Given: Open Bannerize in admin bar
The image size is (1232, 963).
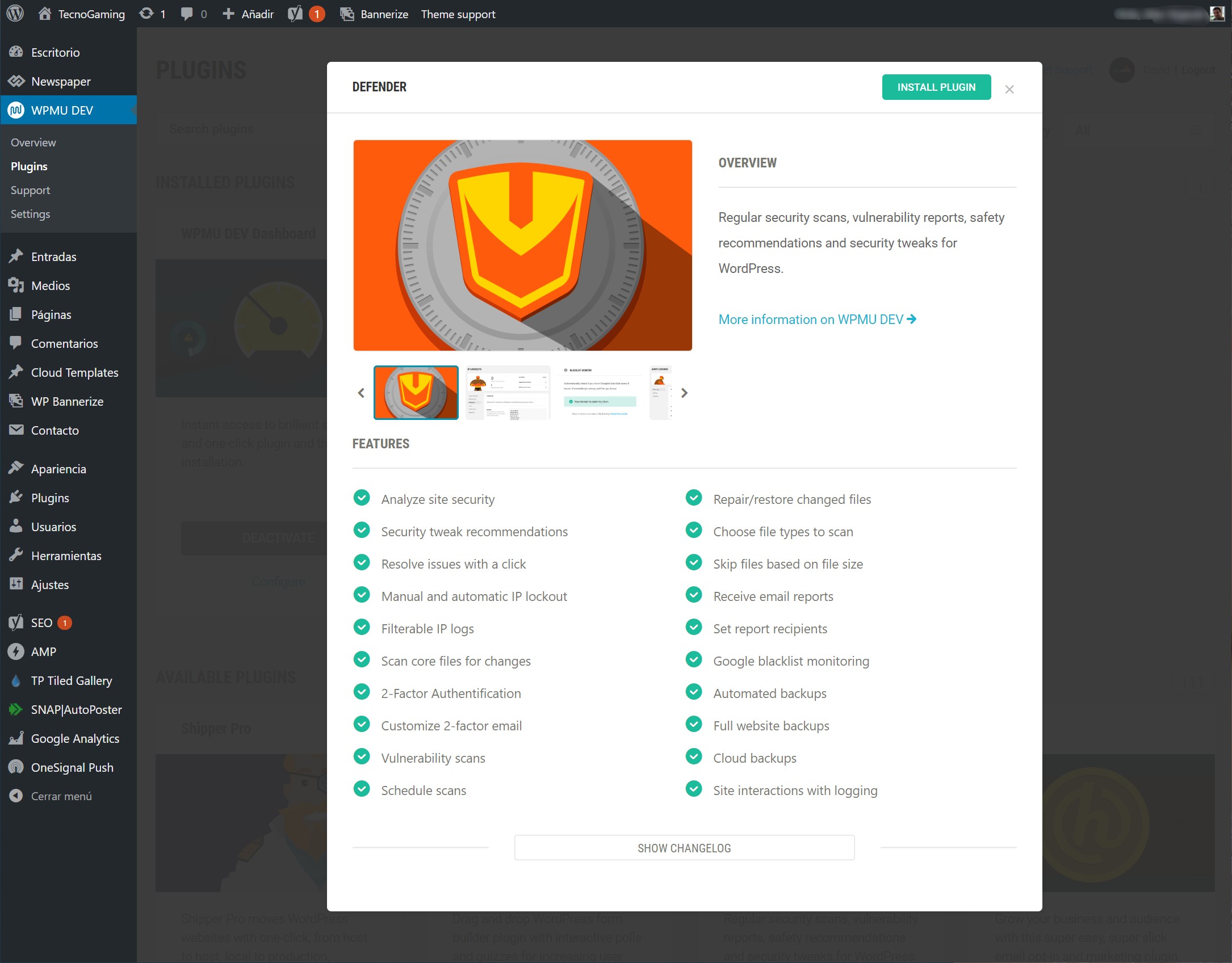Looking at the screenshot, I should point(374,14).
